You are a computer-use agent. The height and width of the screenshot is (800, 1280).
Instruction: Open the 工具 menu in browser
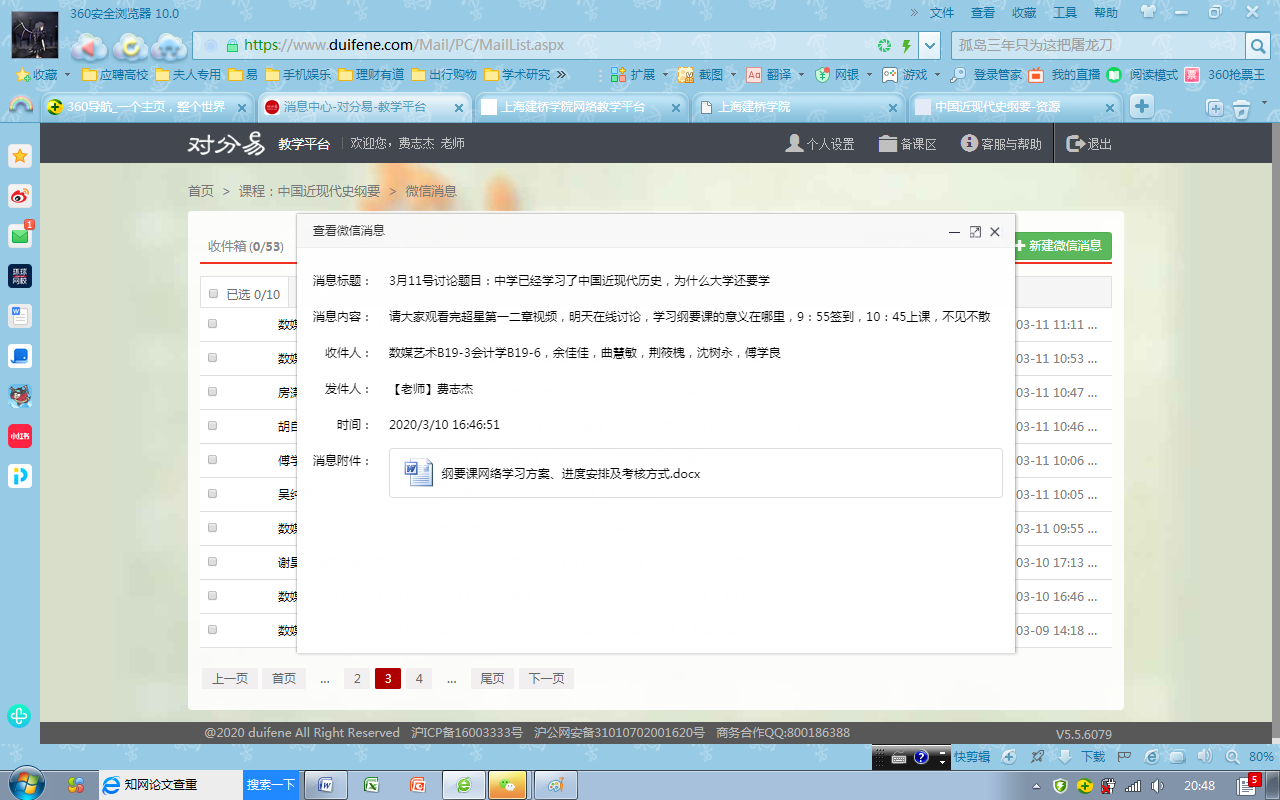(x=1065, y=13)
